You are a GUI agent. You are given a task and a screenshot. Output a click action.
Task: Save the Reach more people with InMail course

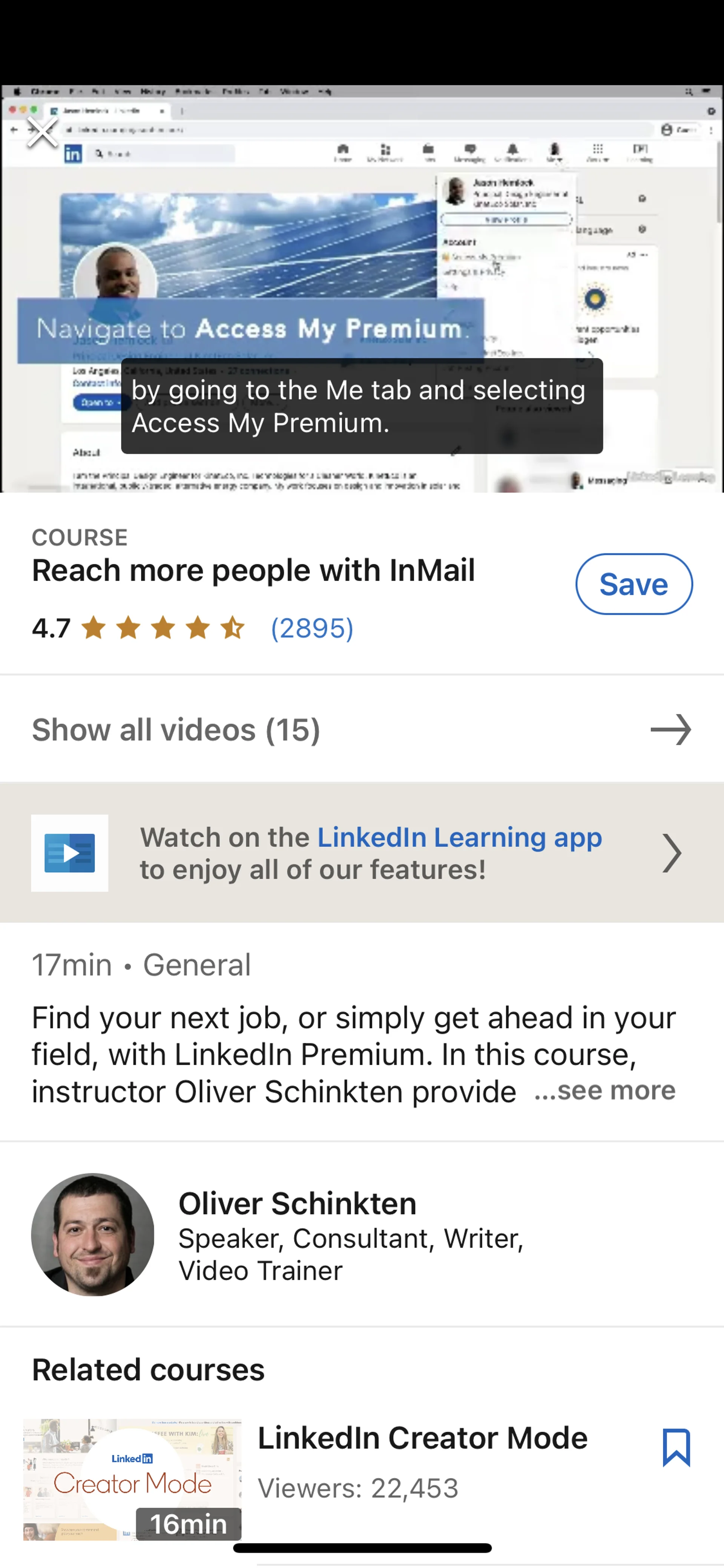[x=633, y=584]
